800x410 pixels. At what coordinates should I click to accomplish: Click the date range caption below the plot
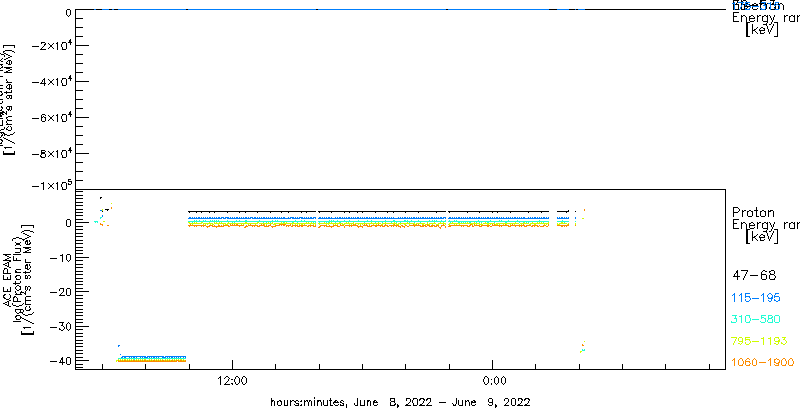point(401,402)
